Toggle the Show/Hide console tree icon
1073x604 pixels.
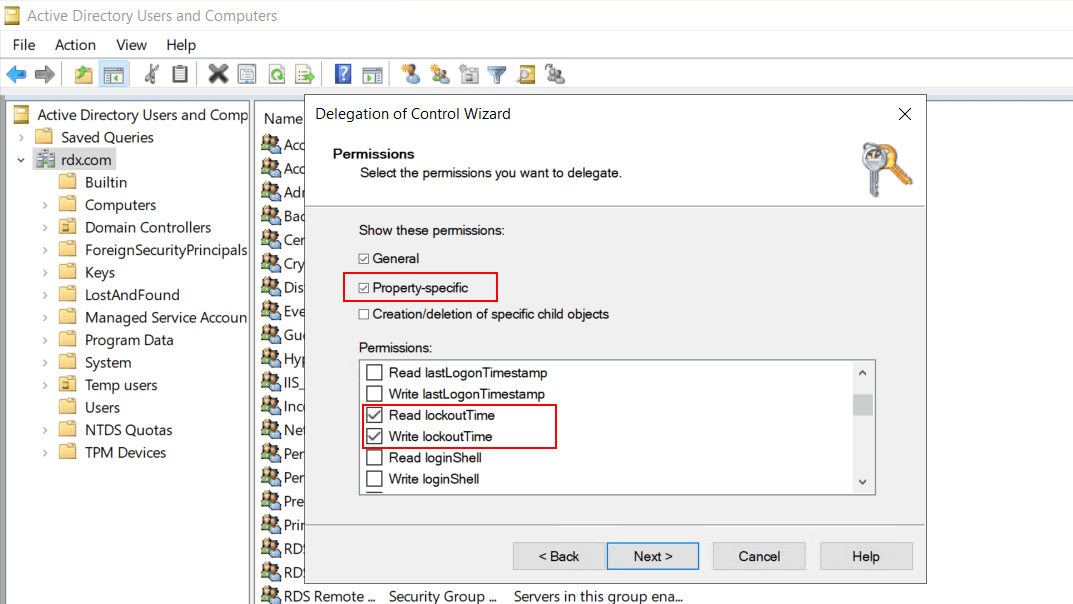point(114,74)
